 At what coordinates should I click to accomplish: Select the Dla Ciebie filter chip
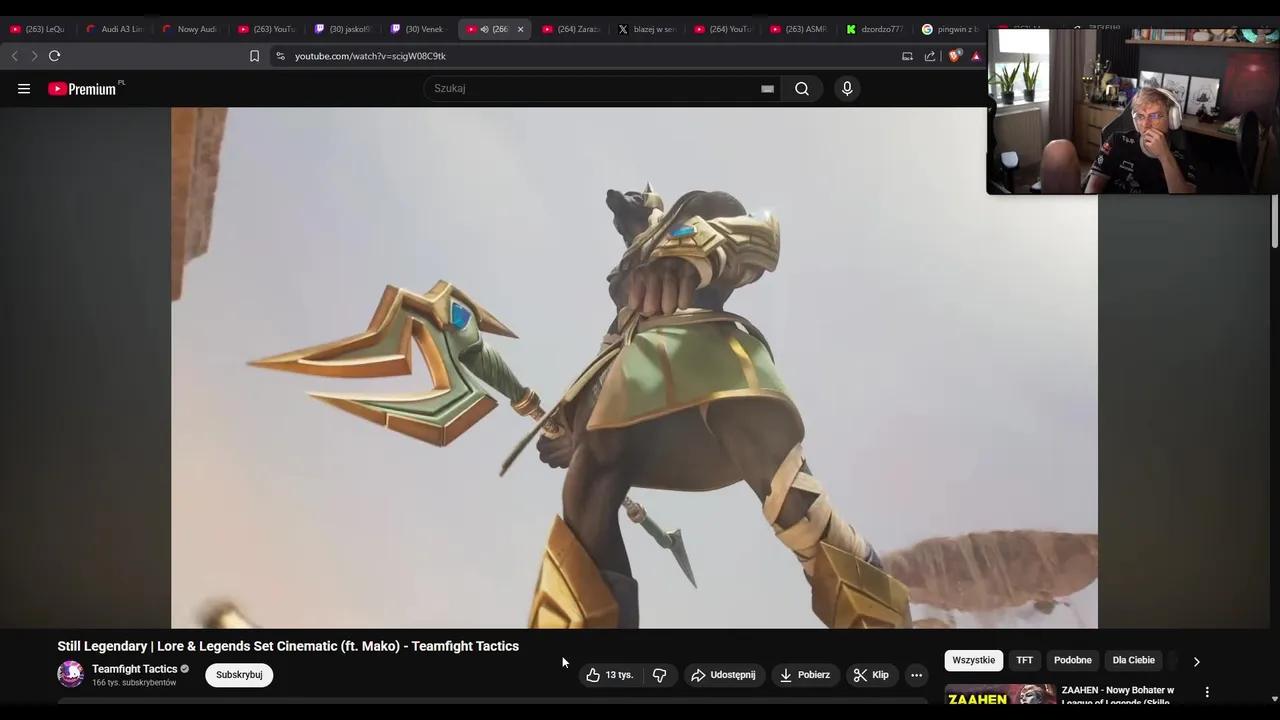pyautogui.click(x=1134, y=660)
